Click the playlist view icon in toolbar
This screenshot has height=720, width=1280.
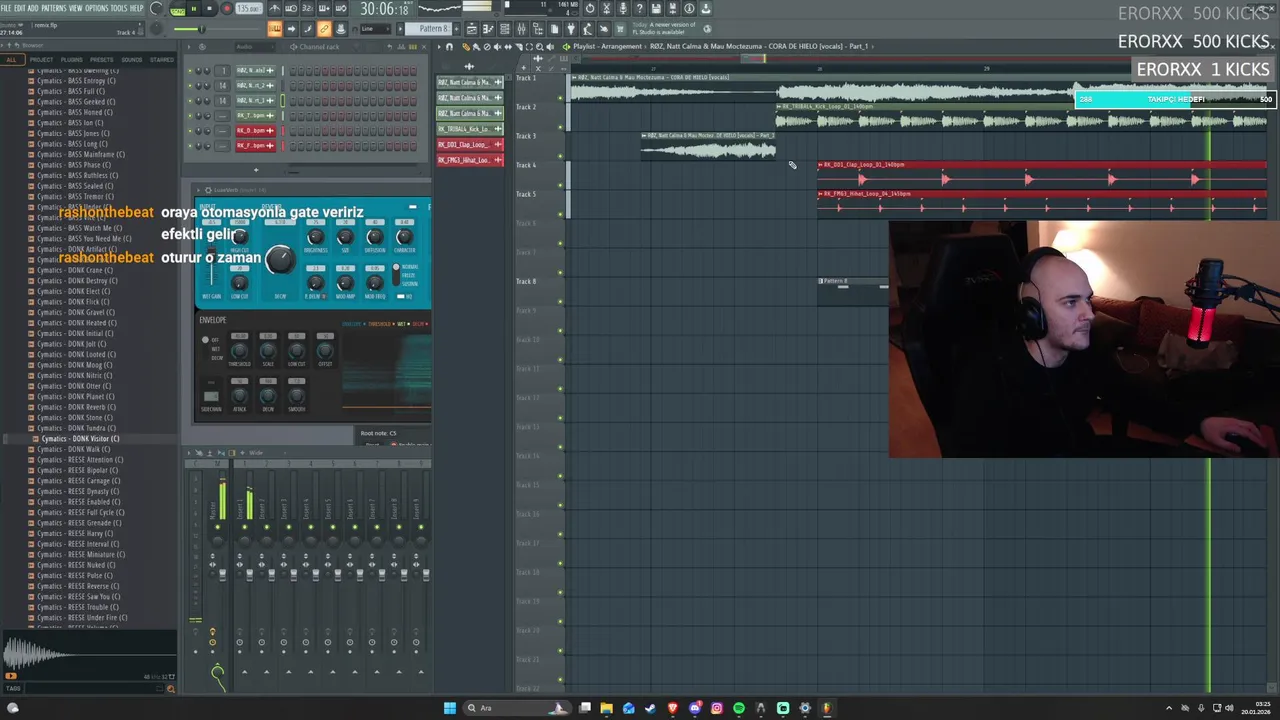tap(472, 28)
